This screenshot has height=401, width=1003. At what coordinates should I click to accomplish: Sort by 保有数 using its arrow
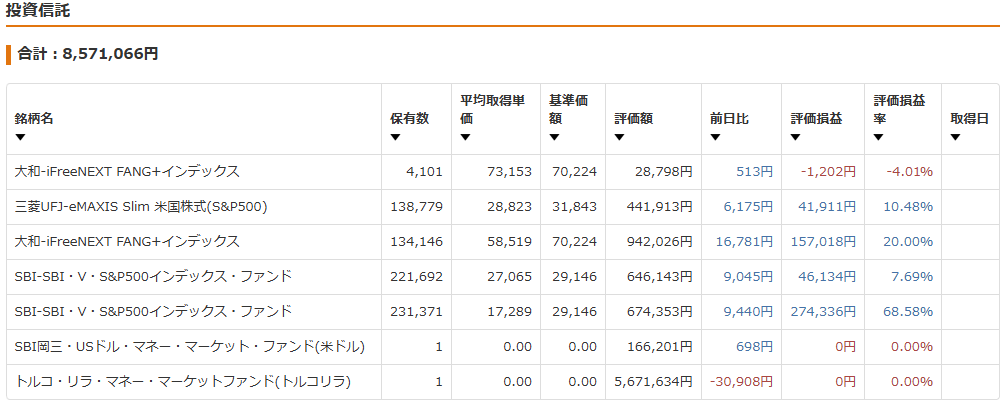click(395, 137)
